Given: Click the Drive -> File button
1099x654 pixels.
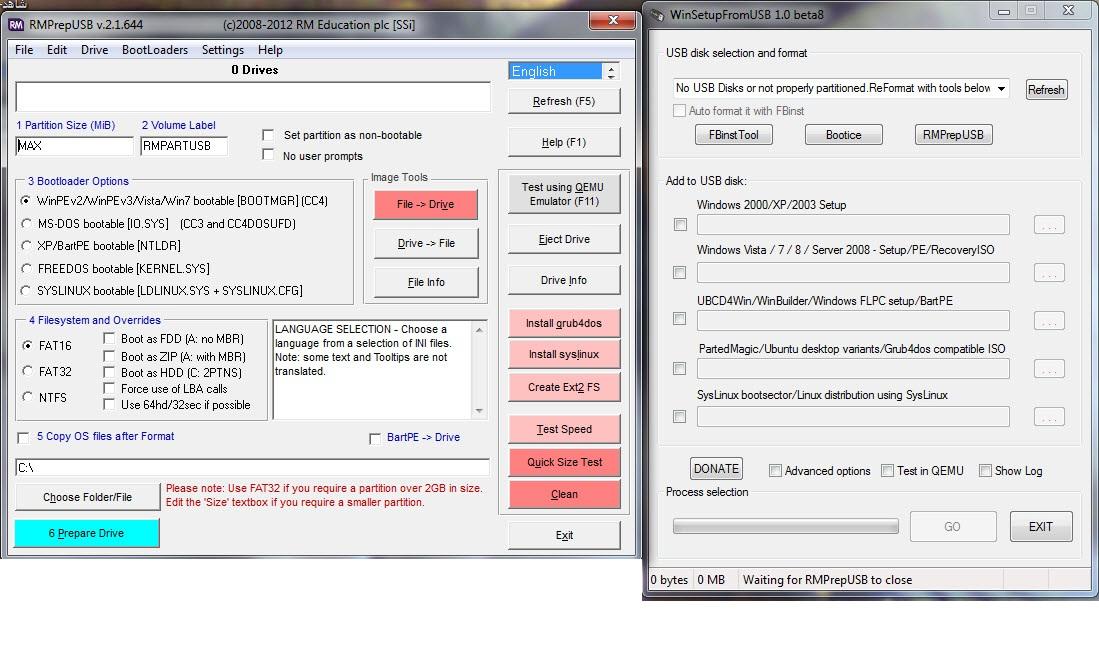Looking at the screenshot, I should 426,243.
